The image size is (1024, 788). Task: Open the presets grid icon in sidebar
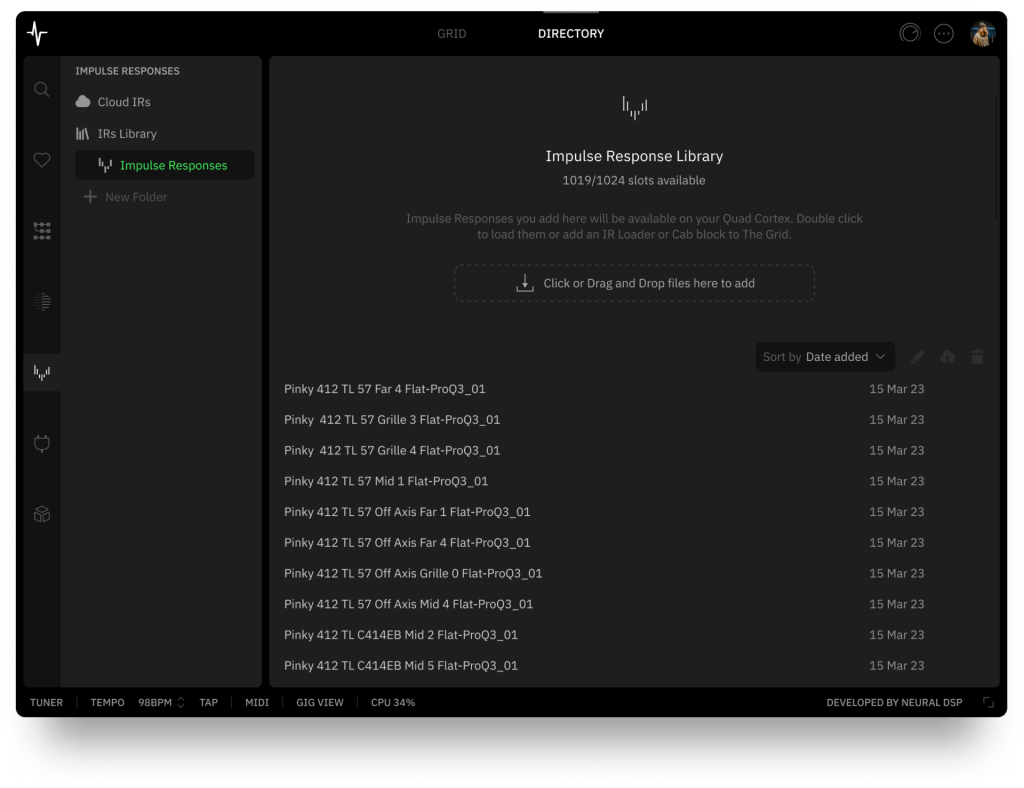tap(42, 231)
